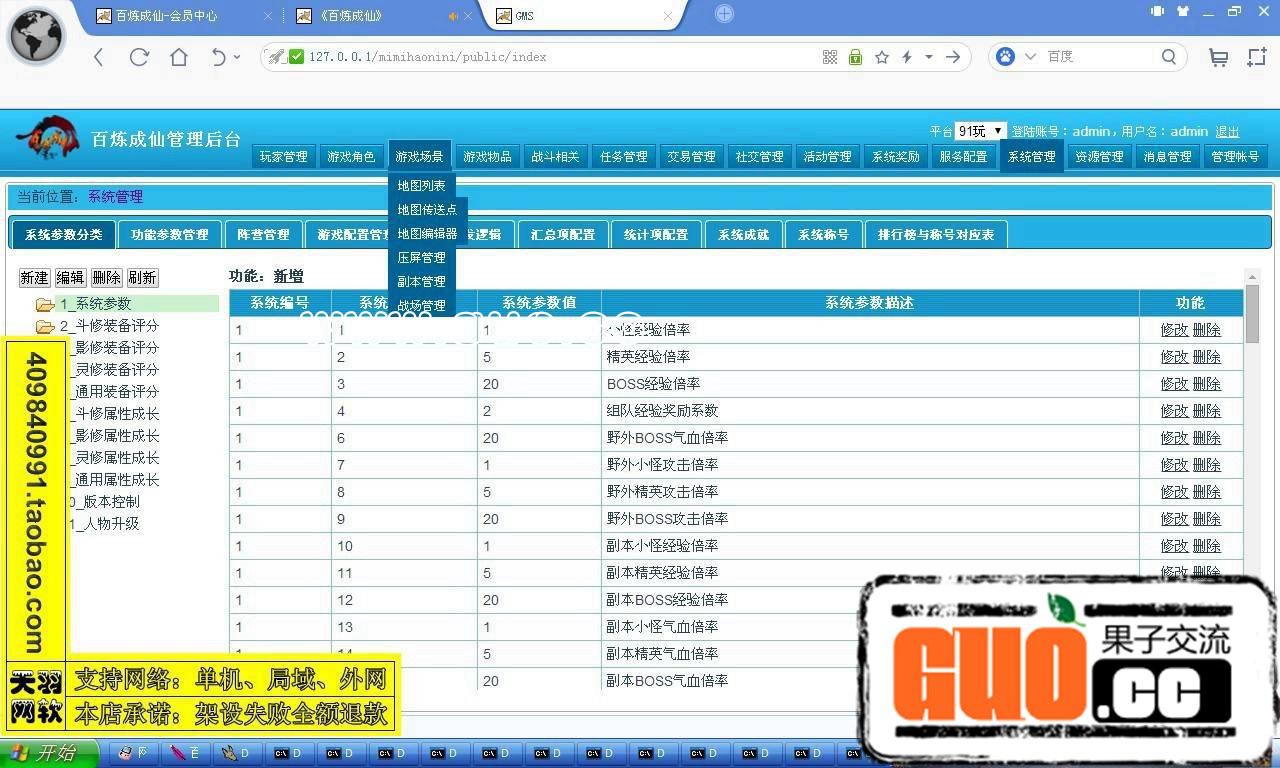
Task: Click the 退出 logout link
Action: pyautogui.click(x=1227, y=131)
